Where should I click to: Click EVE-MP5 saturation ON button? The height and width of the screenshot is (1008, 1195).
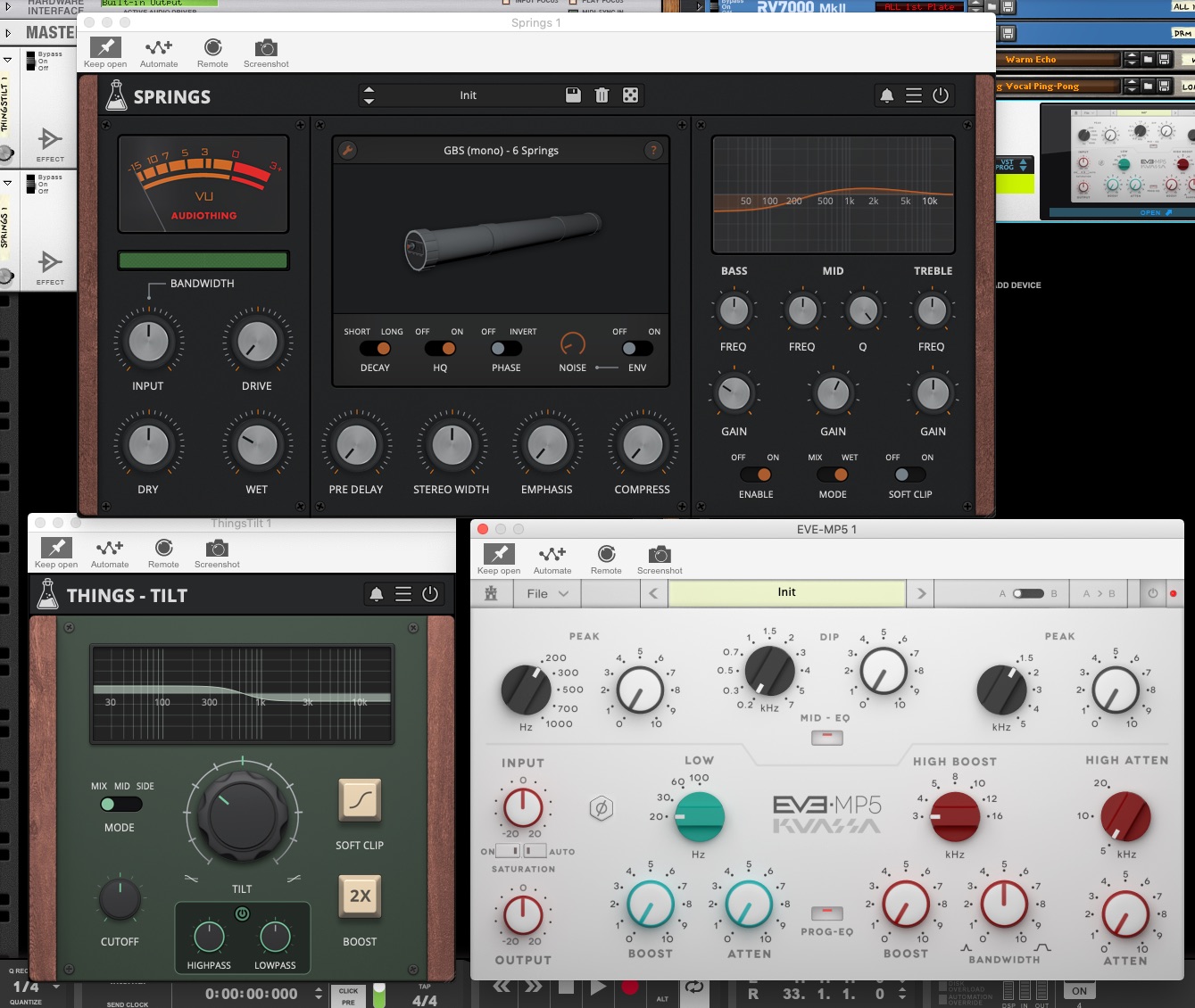tap(510, 851)
